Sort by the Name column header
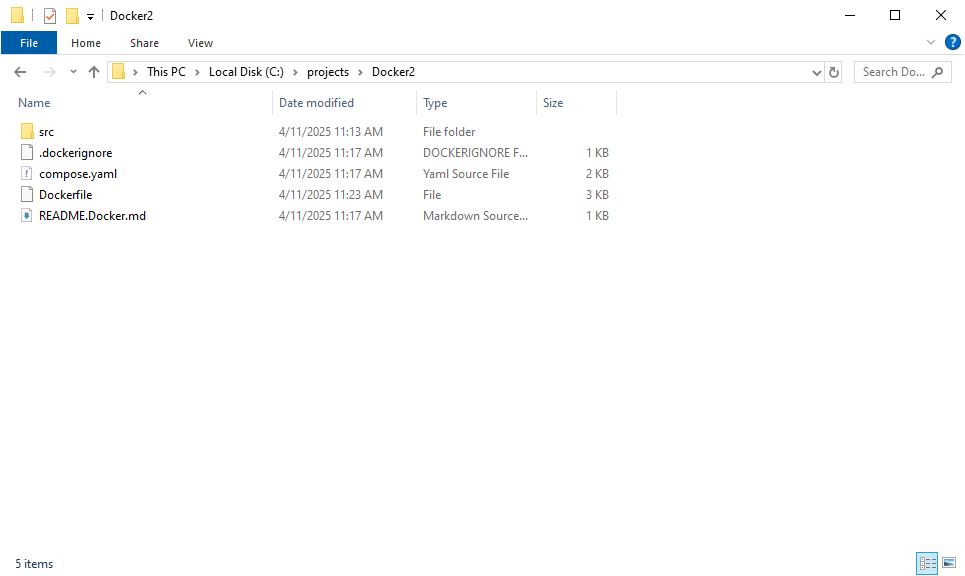The image size is (965, 576). tap(34, 103)
